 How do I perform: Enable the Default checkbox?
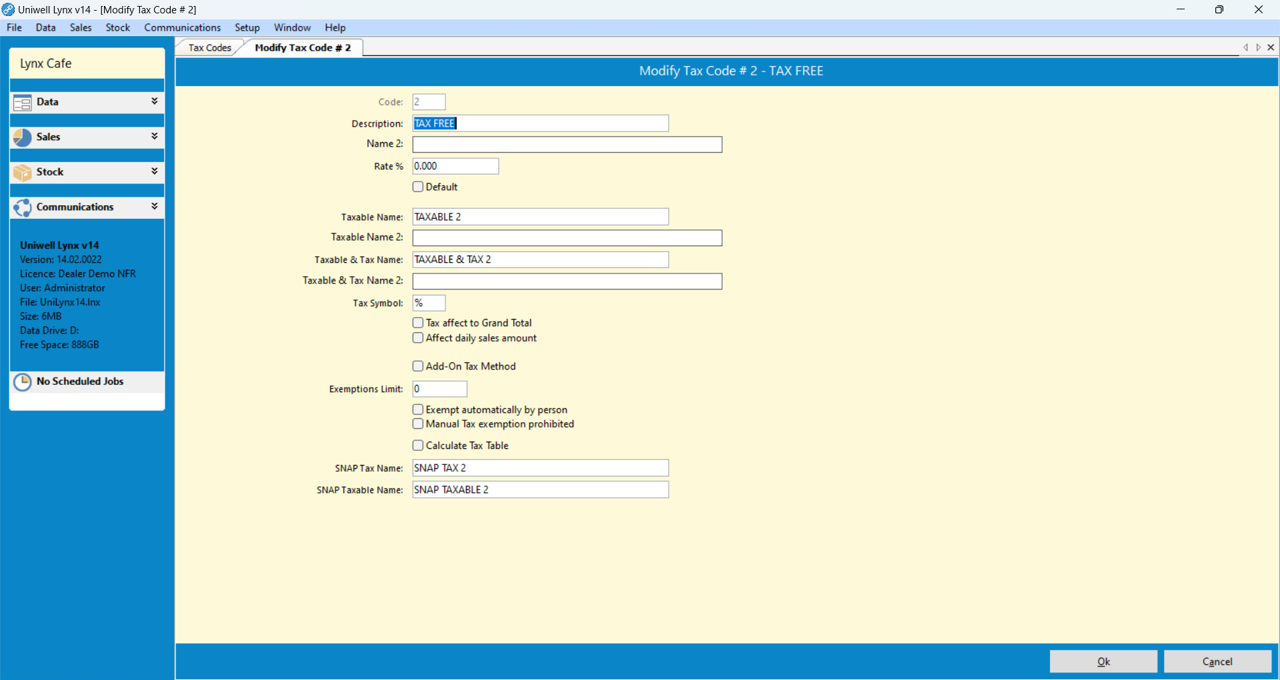418,187
